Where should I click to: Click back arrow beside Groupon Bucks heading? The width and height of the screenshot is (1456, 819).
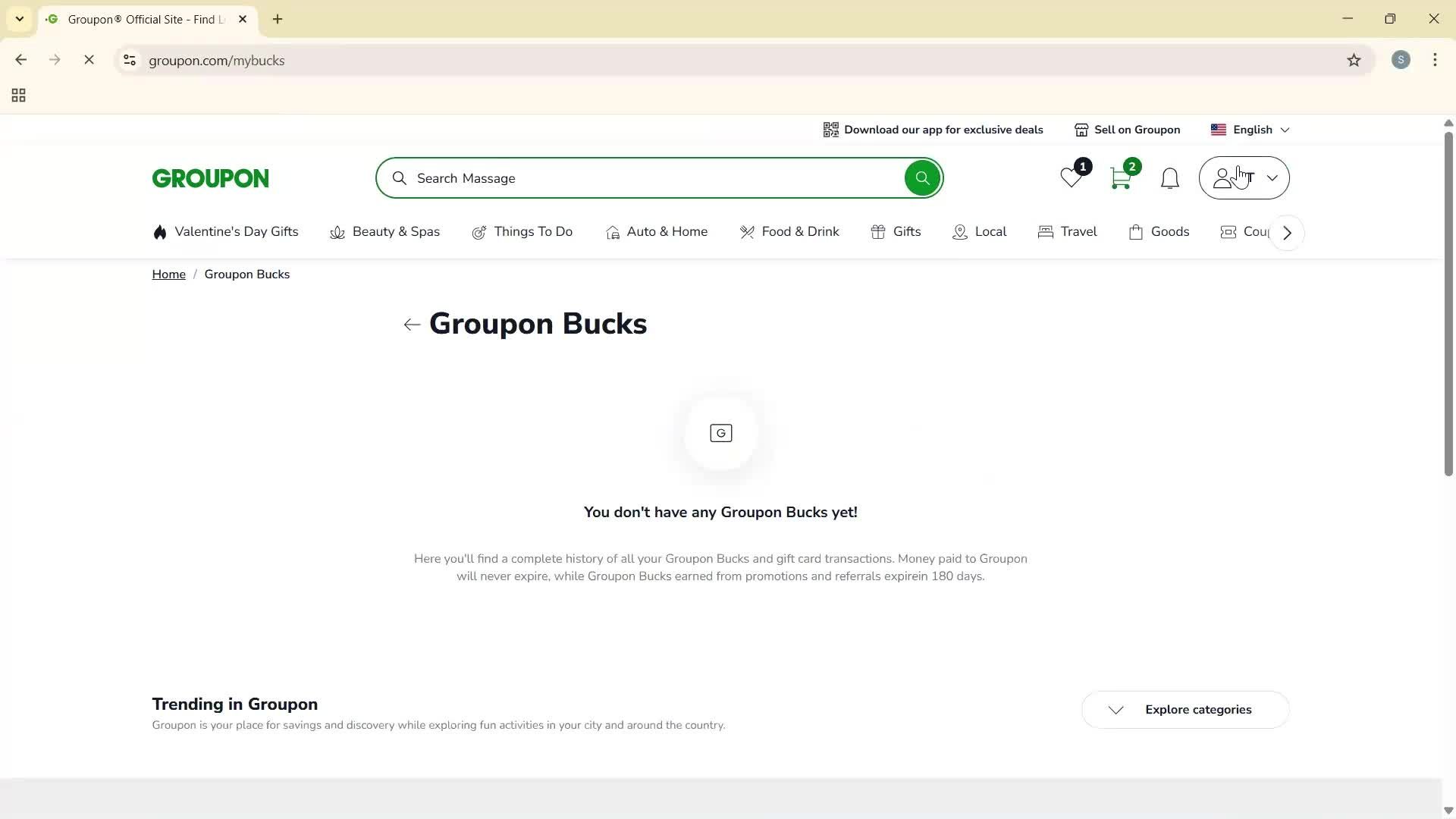[x=411, y=324]
